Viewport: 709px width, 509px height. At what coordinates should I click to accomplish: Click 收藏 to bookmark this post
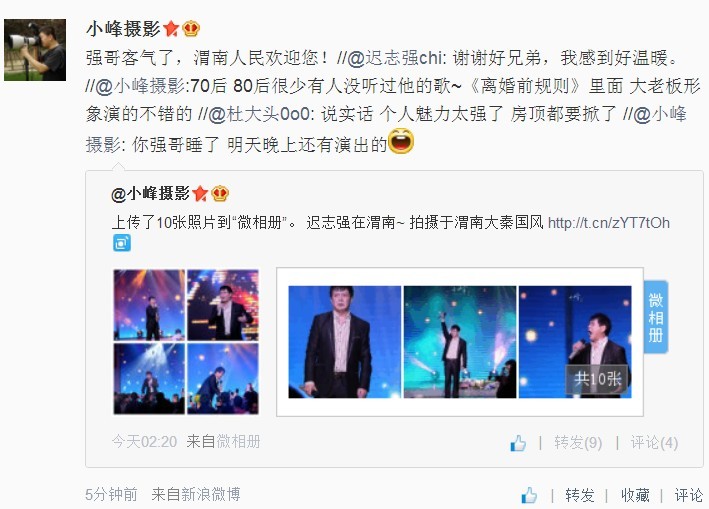(x=635, y=495)
